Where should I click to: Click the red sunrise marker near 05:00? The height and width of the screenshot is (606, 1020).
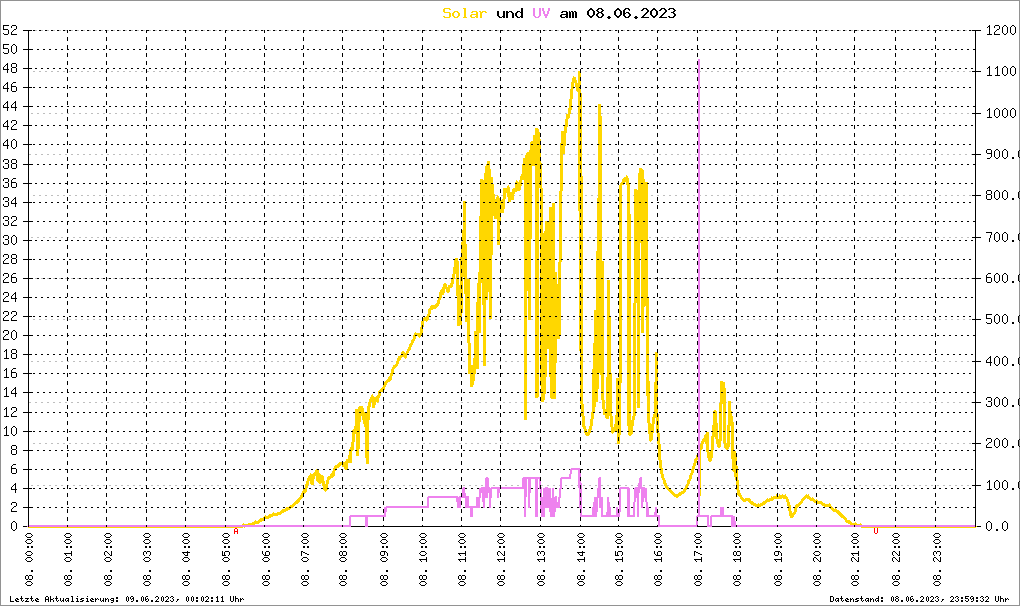[x=235, y=531]
